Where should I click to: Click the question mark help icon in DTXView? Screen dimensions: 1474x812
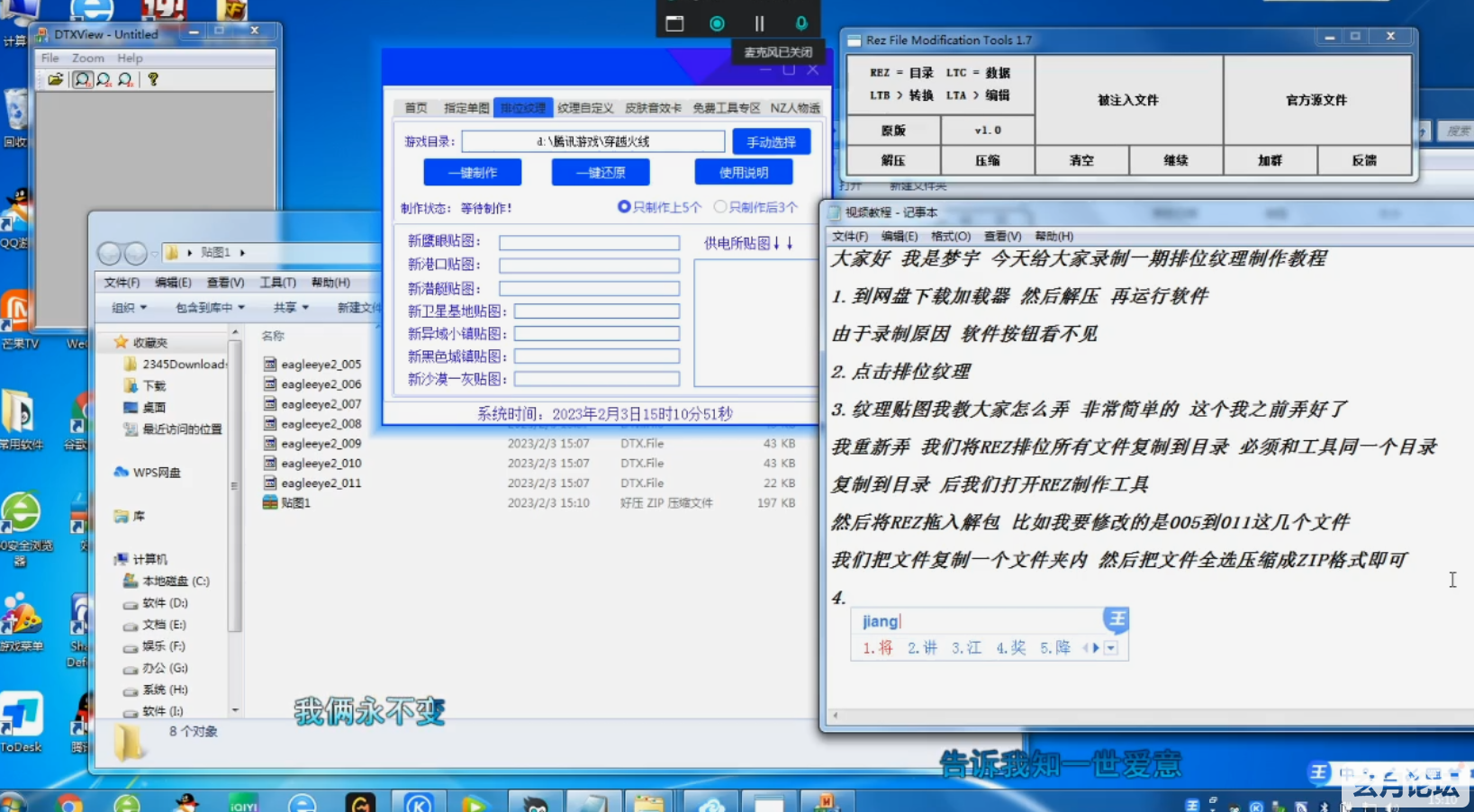[153, 79]
